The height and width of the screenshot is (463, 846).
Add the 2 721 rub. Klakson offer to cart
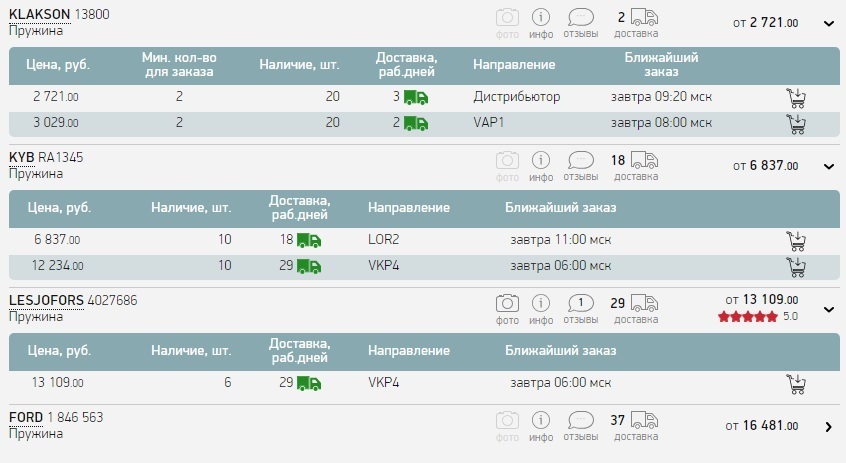point(796,97)
